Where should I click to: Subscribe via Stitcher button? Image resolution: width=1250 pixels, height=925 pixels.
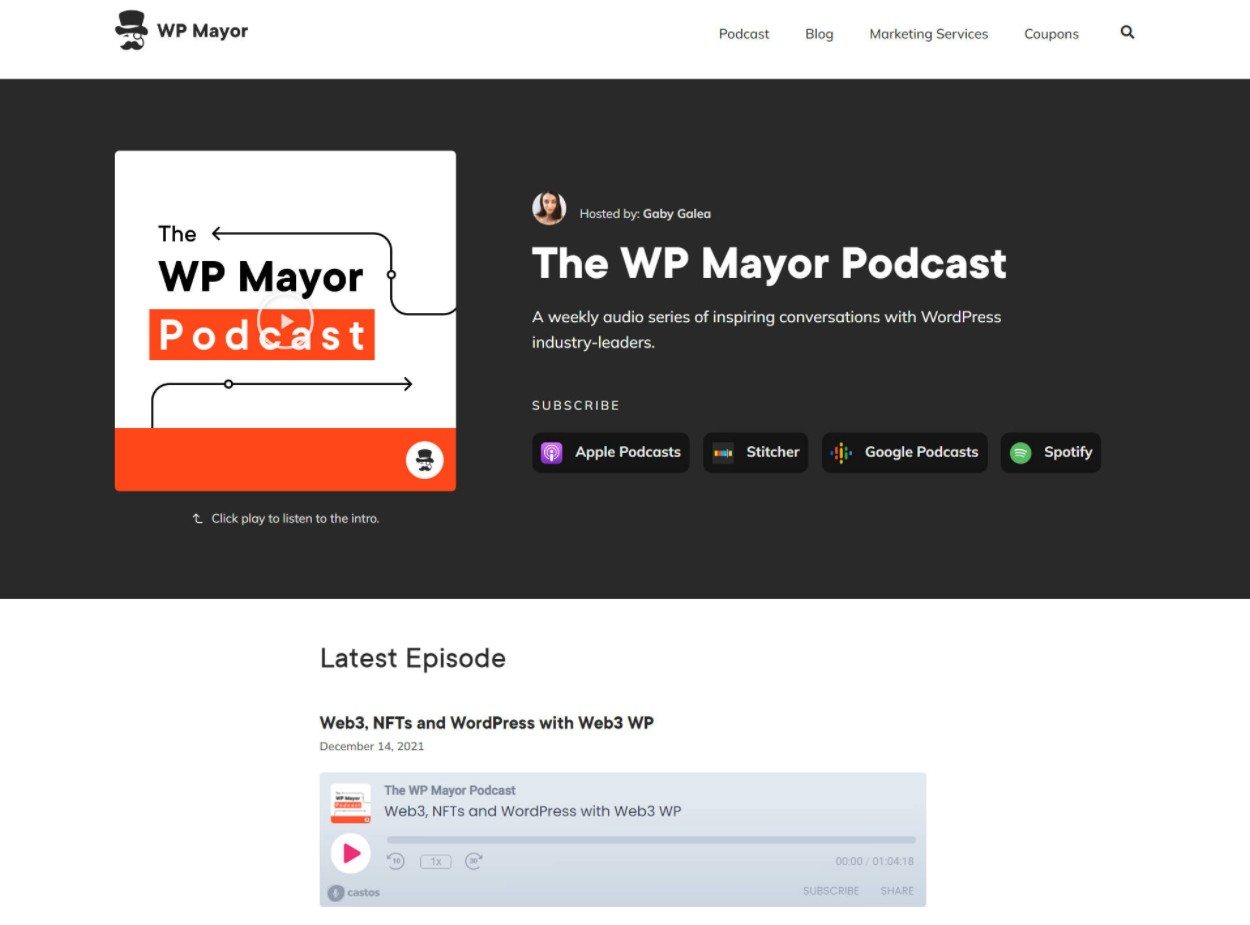click(x=755, y=452)
